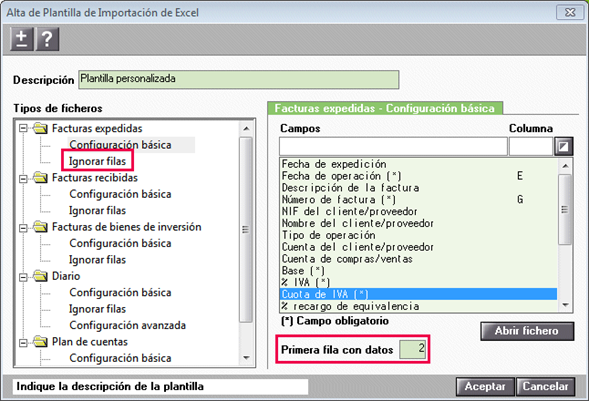Screen dimensions: 589x401
Task: Select 'NIF del cliente/proveedor' row
Action: point(418,211)
